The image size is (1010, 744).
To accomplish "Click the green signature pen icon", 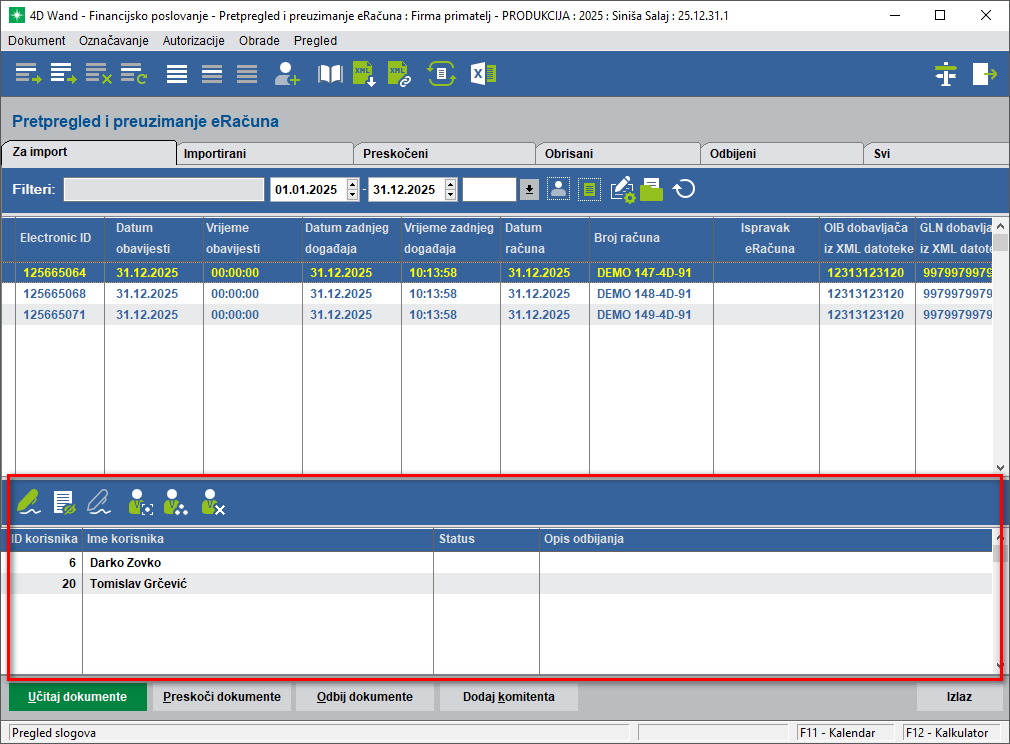I will coord(29,501).
